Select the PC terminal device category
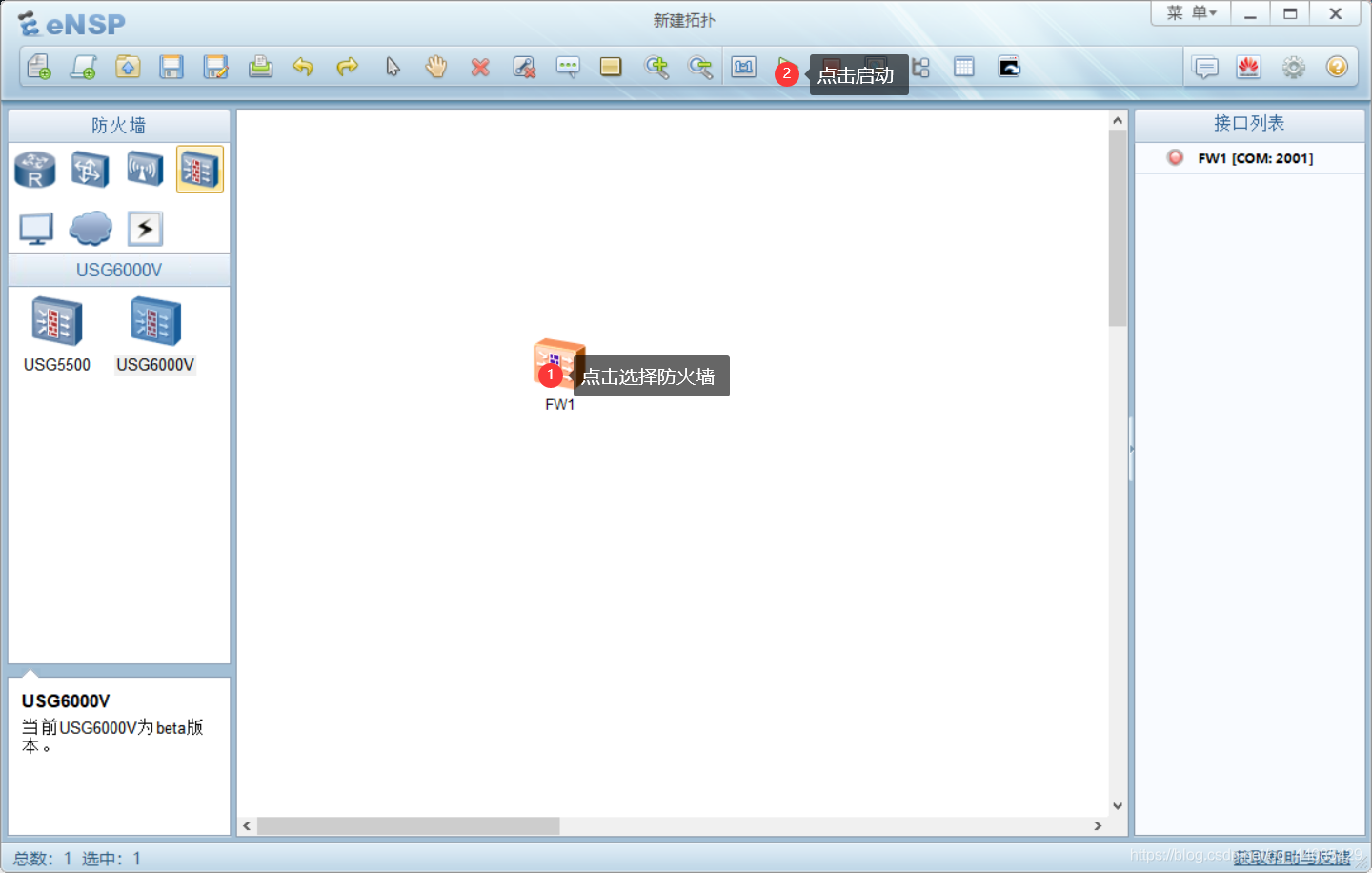Screen dimensions: 1372x873 pos(36,229)
